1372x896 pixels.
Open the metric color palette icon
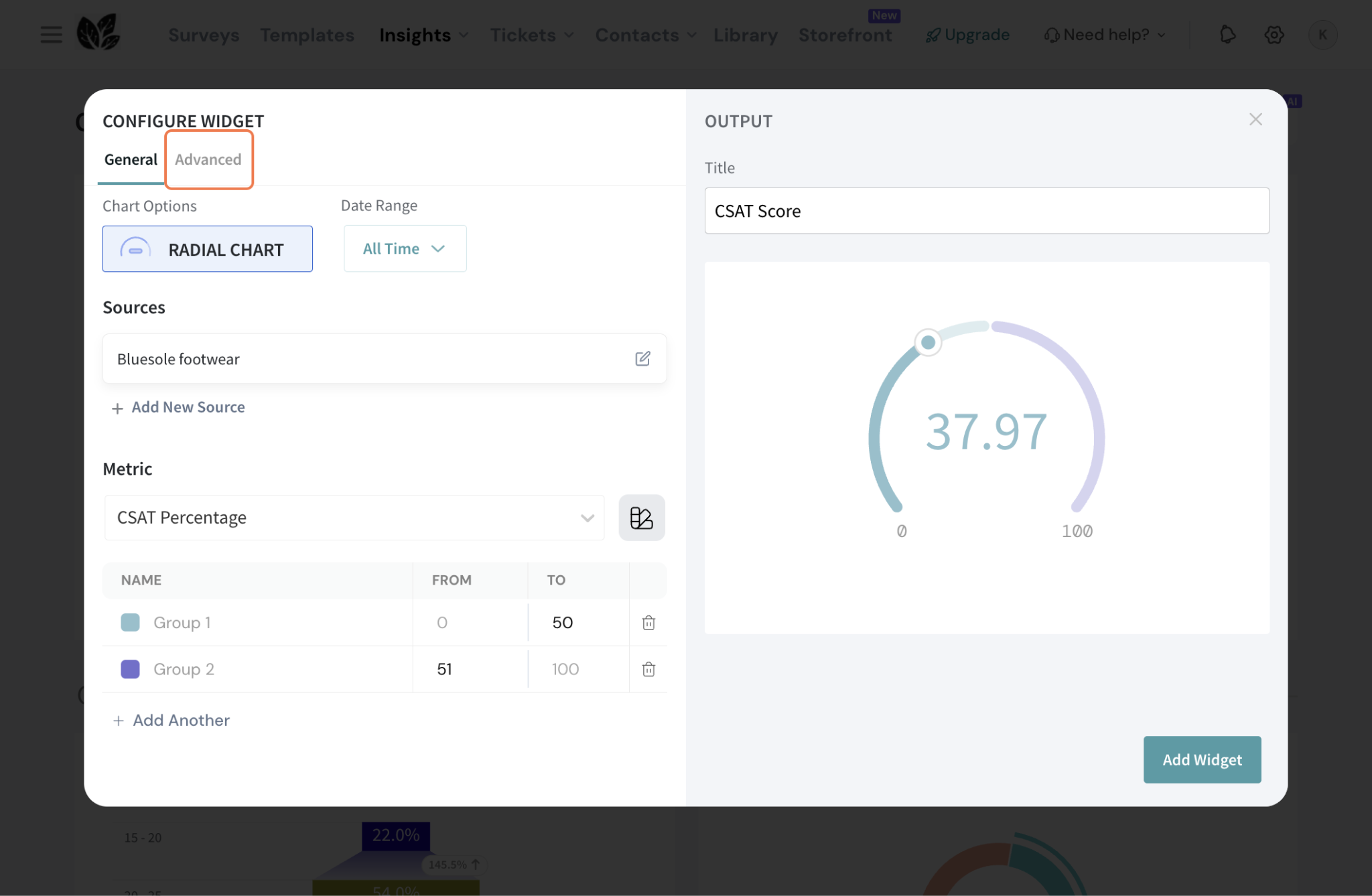click(641, 518)
